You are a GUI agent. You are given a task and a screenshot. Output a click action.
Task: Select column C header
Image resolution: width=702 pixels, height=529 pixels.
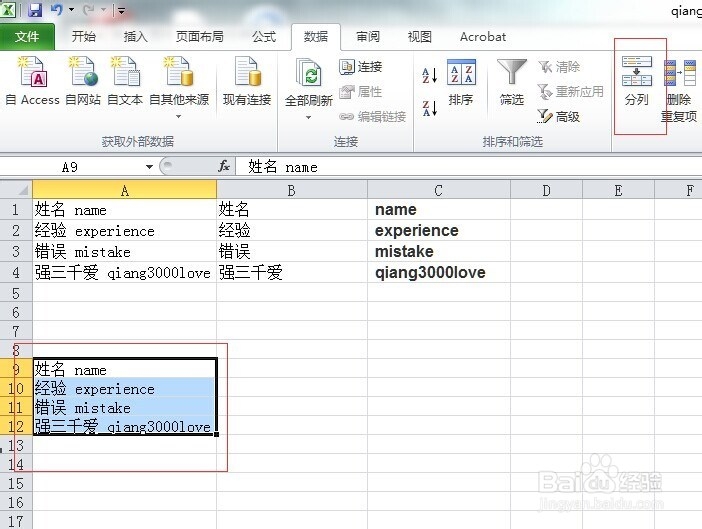pos(439,191)
